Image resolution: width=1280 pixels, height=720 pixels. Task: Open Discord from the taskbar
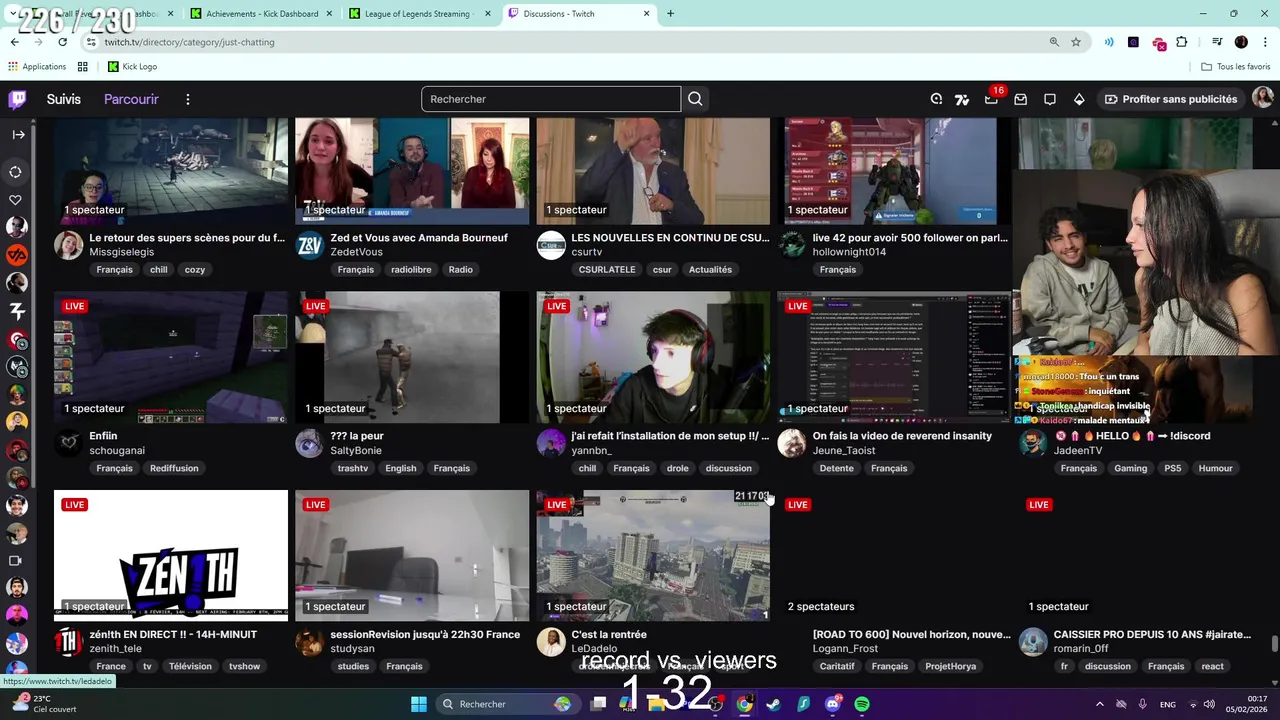coord(833,704)
